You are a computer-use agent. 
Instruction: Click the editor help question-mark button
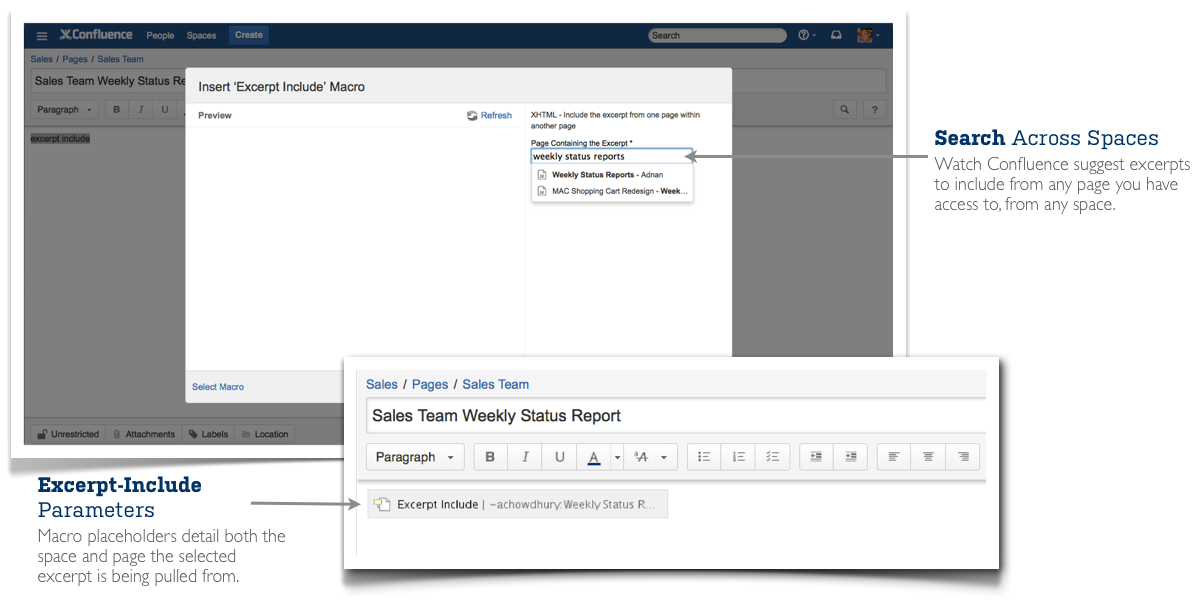(875, 110)
